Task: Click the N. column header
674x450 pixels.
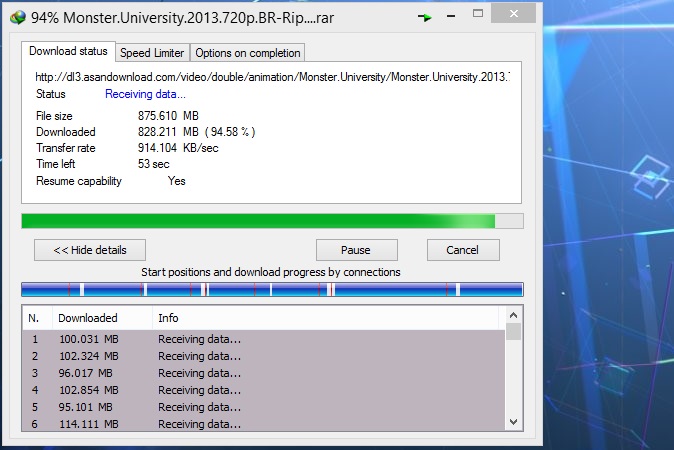Action: point(37,318)
